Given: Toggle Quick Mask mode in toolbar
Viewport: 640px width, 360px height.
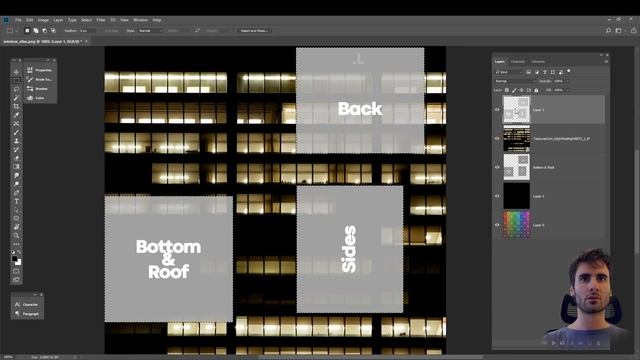Looking at the screenshot, I should 16,271.
